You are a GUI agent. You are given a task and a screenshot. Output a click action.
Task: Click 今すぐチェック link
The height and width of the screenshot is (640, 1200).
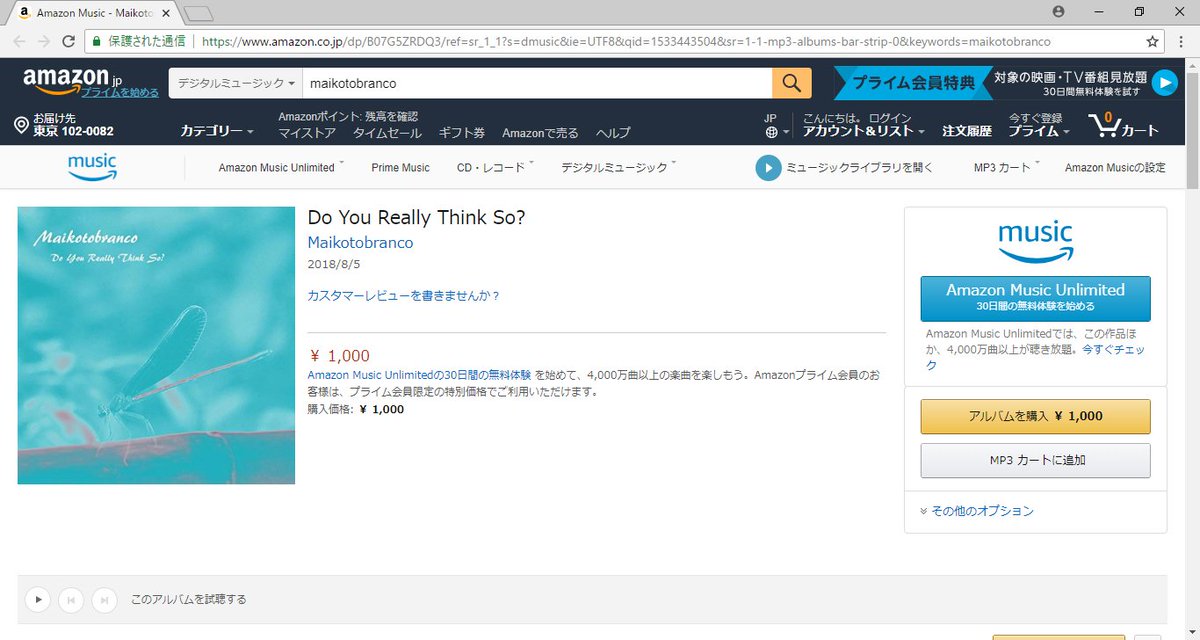point(1035,358)
